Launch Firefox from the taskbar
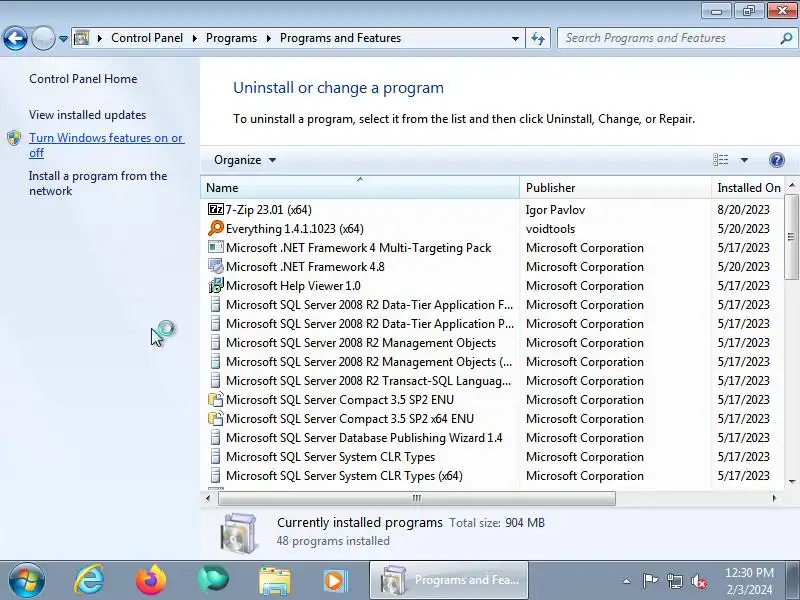800x600 pixels. 151,581
